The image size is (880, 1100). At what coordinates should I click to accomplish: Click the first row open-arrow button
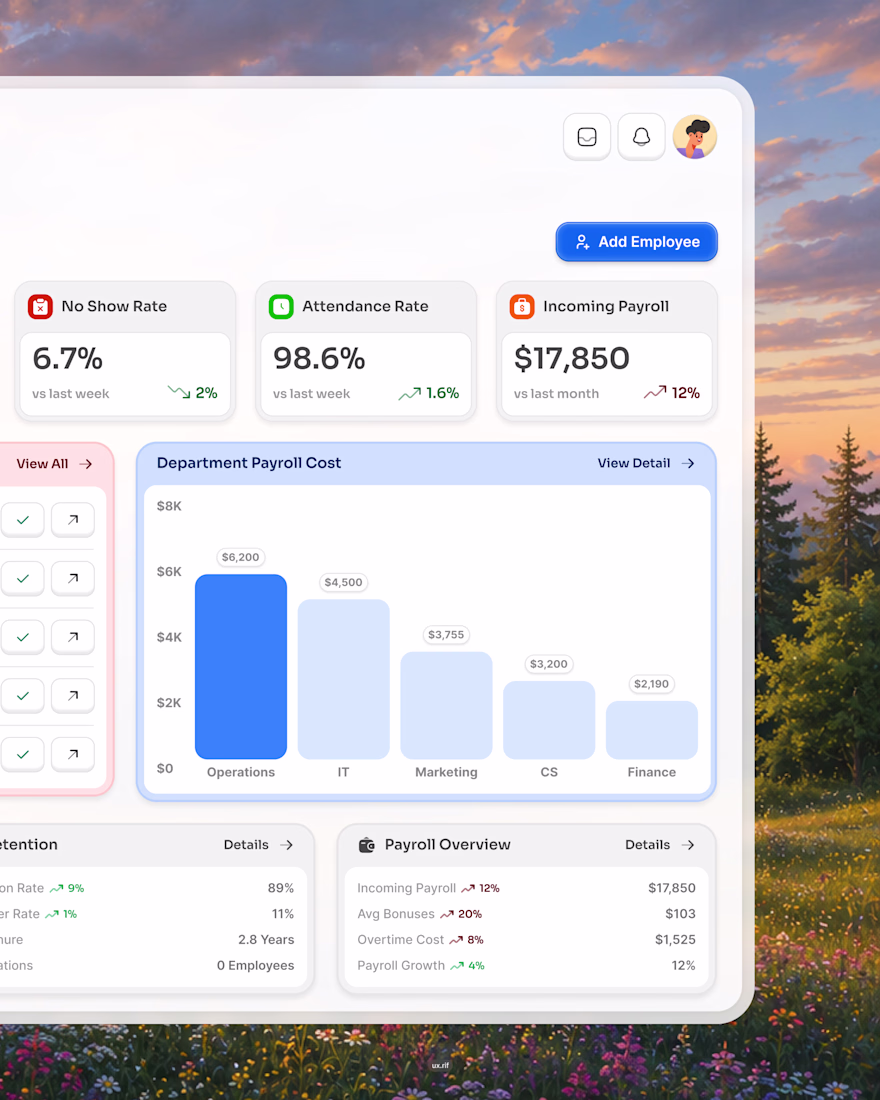73,520
